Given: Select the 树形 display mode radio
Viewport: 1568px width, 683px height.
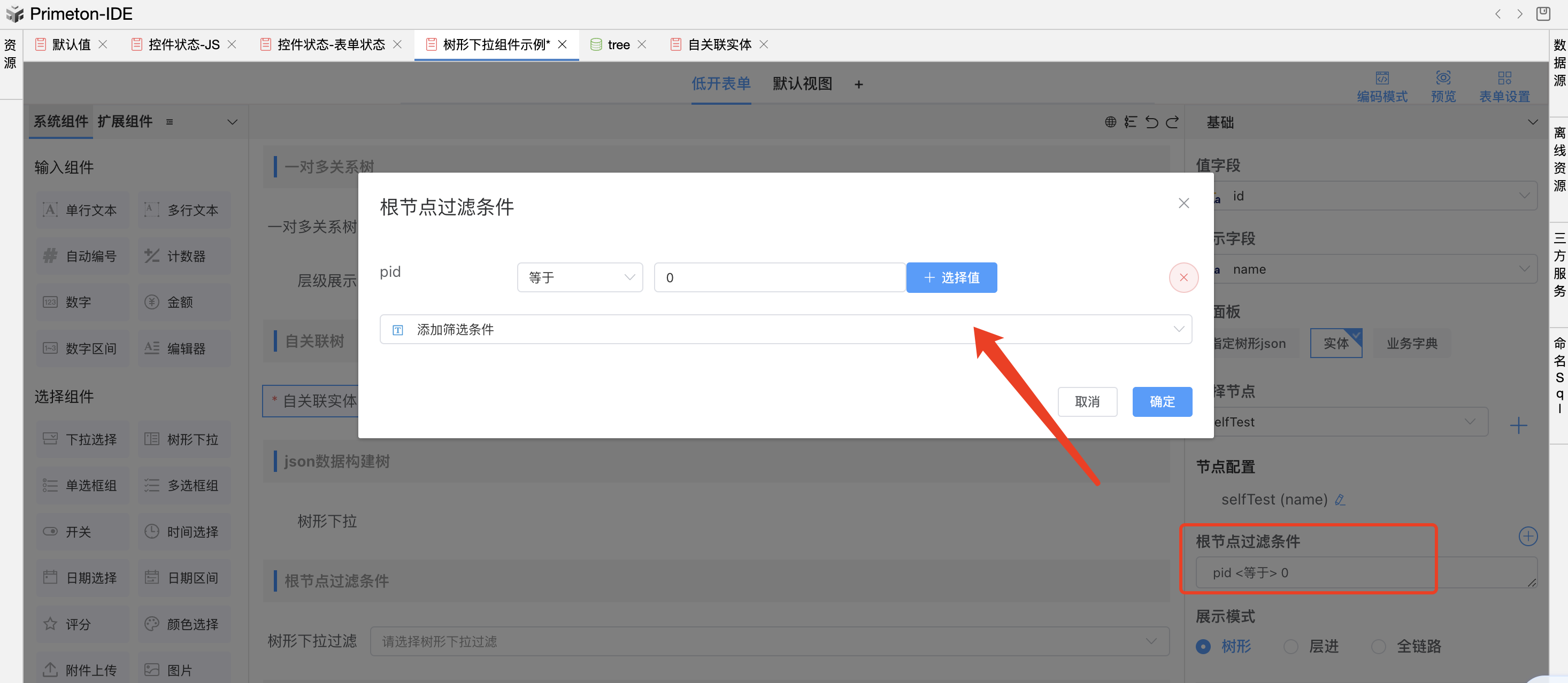Looking at the screenshot, I should tap(1203, 647).
